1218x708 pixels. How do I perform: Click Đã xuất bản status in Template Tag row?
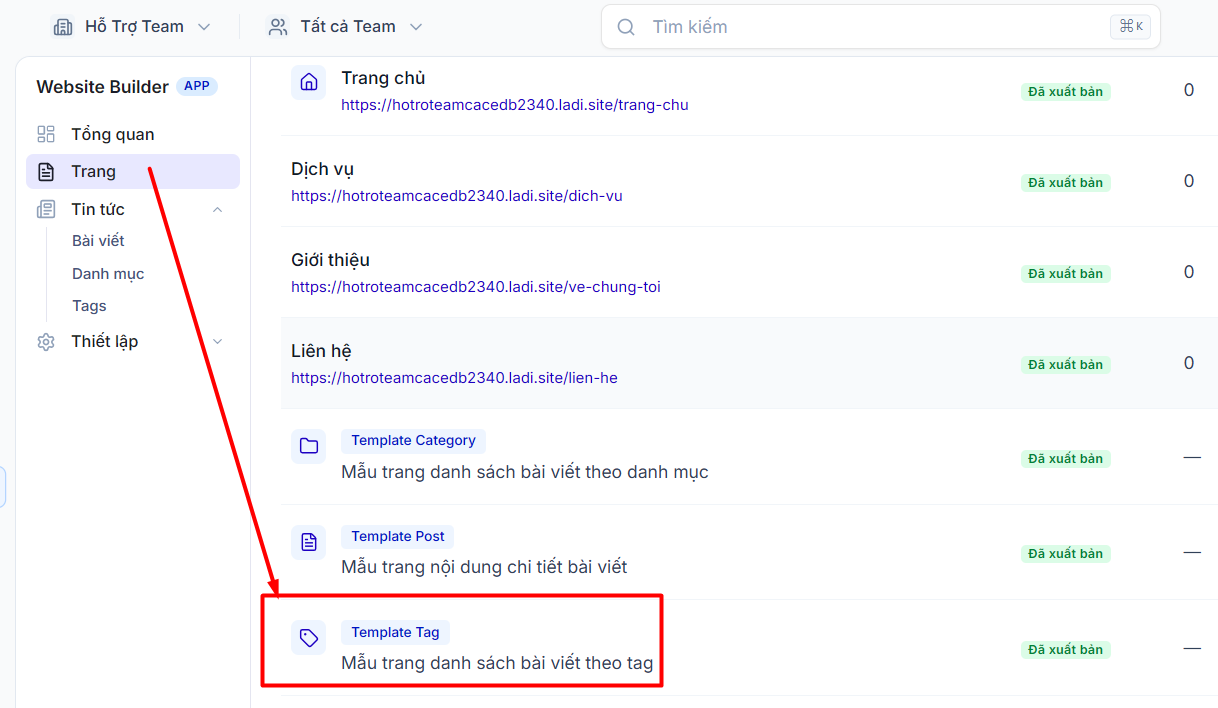pos(1066,650)
